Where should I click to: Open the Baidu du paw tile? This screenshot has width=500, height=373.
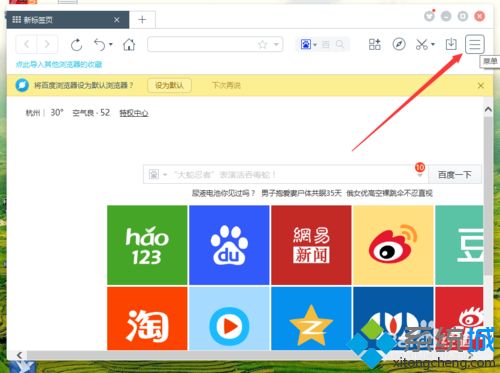tap(229, 245)
